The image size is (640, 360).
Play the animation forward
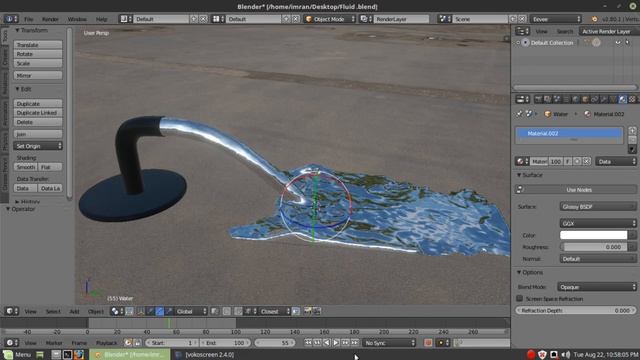(x=336, y=343)
